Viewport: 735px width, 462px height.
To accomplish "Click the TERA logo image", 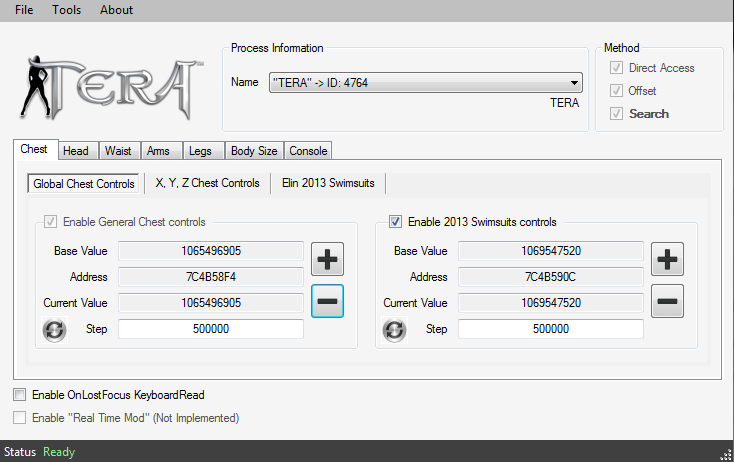I will click(x=112, y=87).
